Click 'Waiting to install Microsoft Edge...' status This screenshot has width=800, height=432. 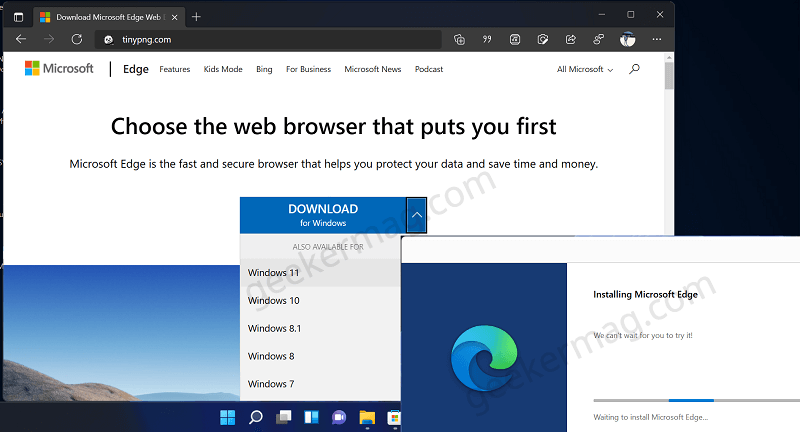pos(651,417)
